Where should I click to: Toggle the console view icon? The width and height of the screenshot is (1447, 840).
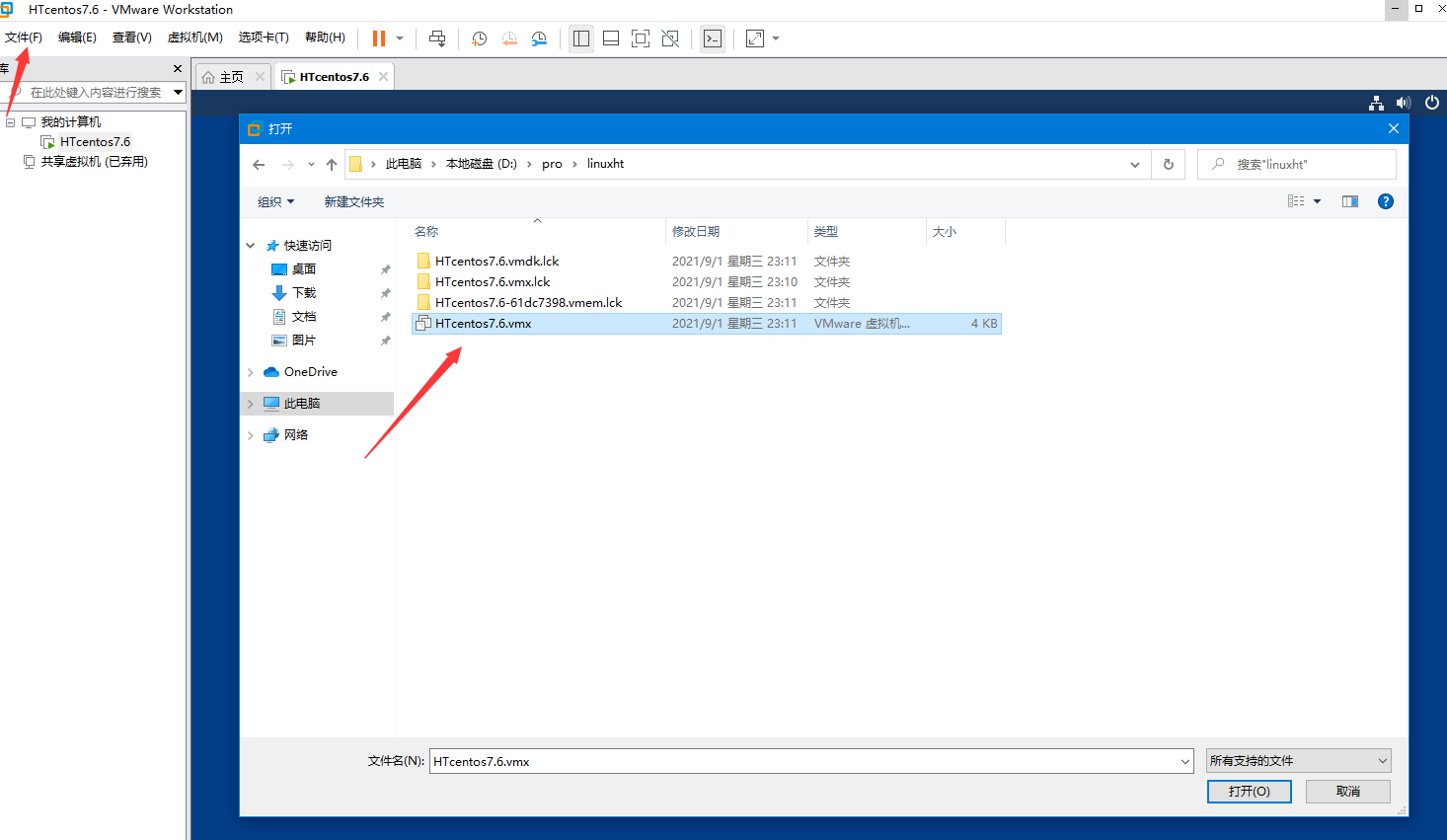point(713,38)
